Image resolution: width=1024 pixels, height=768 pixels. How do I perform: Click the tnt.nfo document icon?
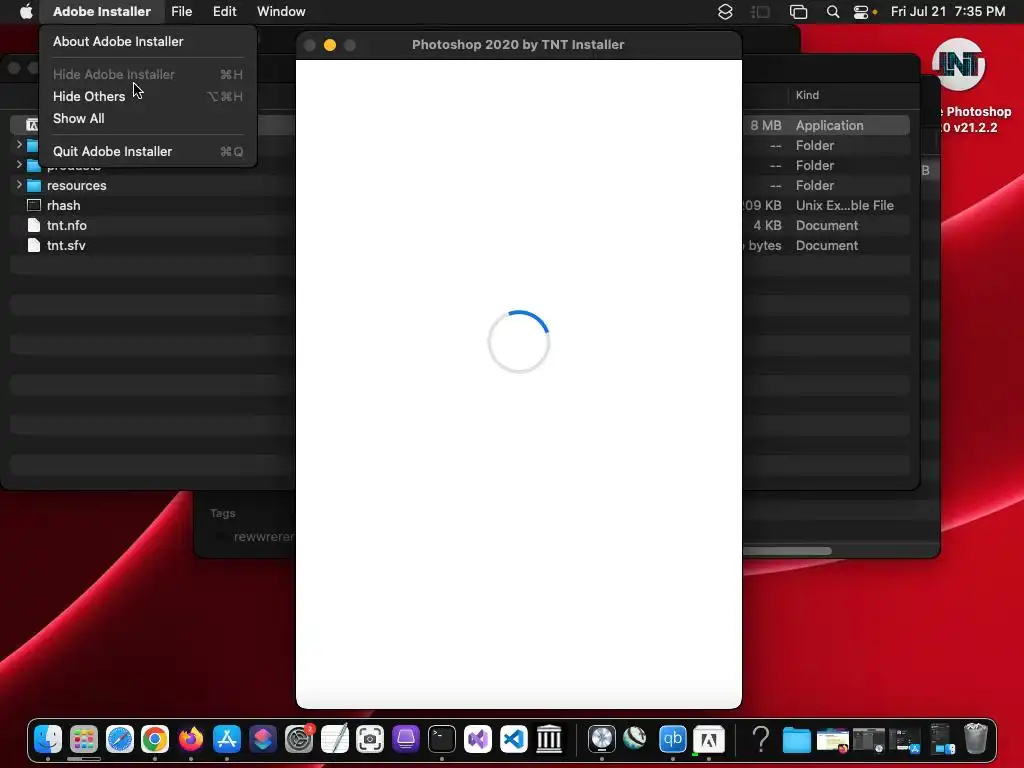pyautogui.click(x=34, y=225)
